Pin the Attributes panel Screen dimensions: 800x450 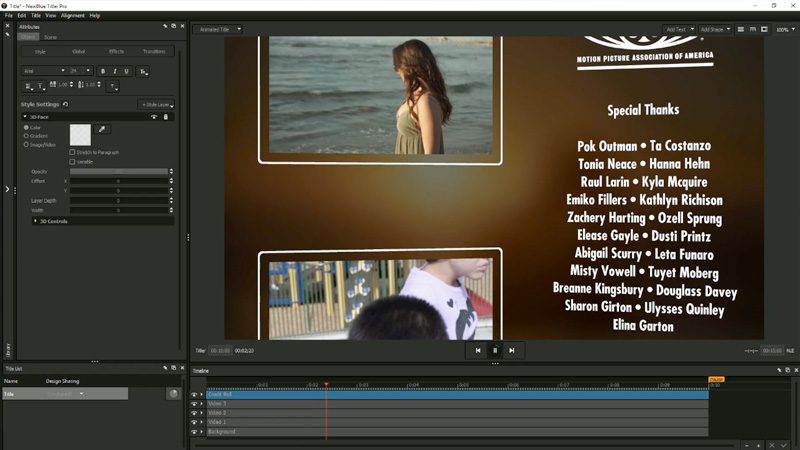coord(165,26)
